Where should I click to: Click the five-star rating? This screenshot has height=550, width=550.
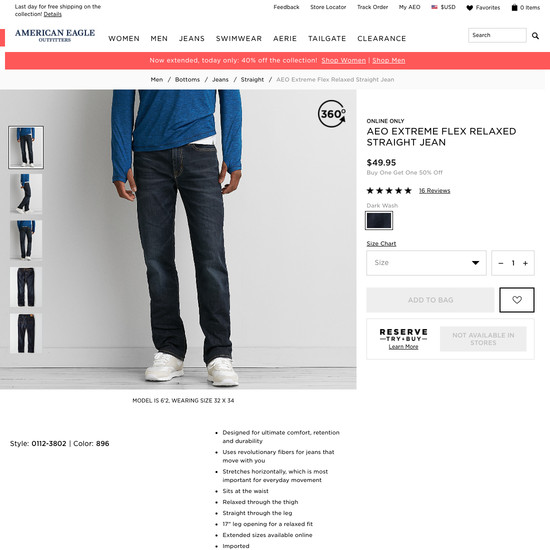tap(389, 190)
